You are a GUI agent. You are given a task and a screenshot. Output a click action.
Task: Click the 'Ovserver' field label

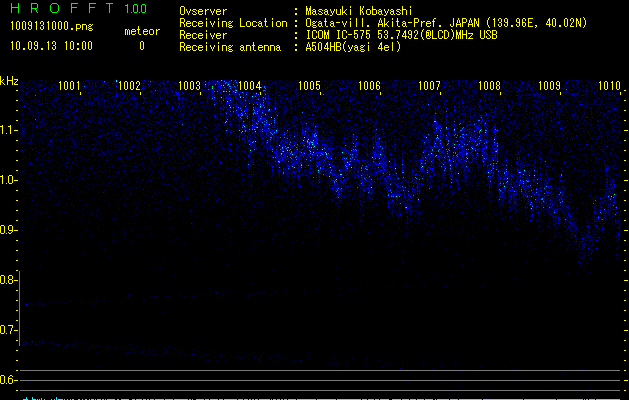203,11
